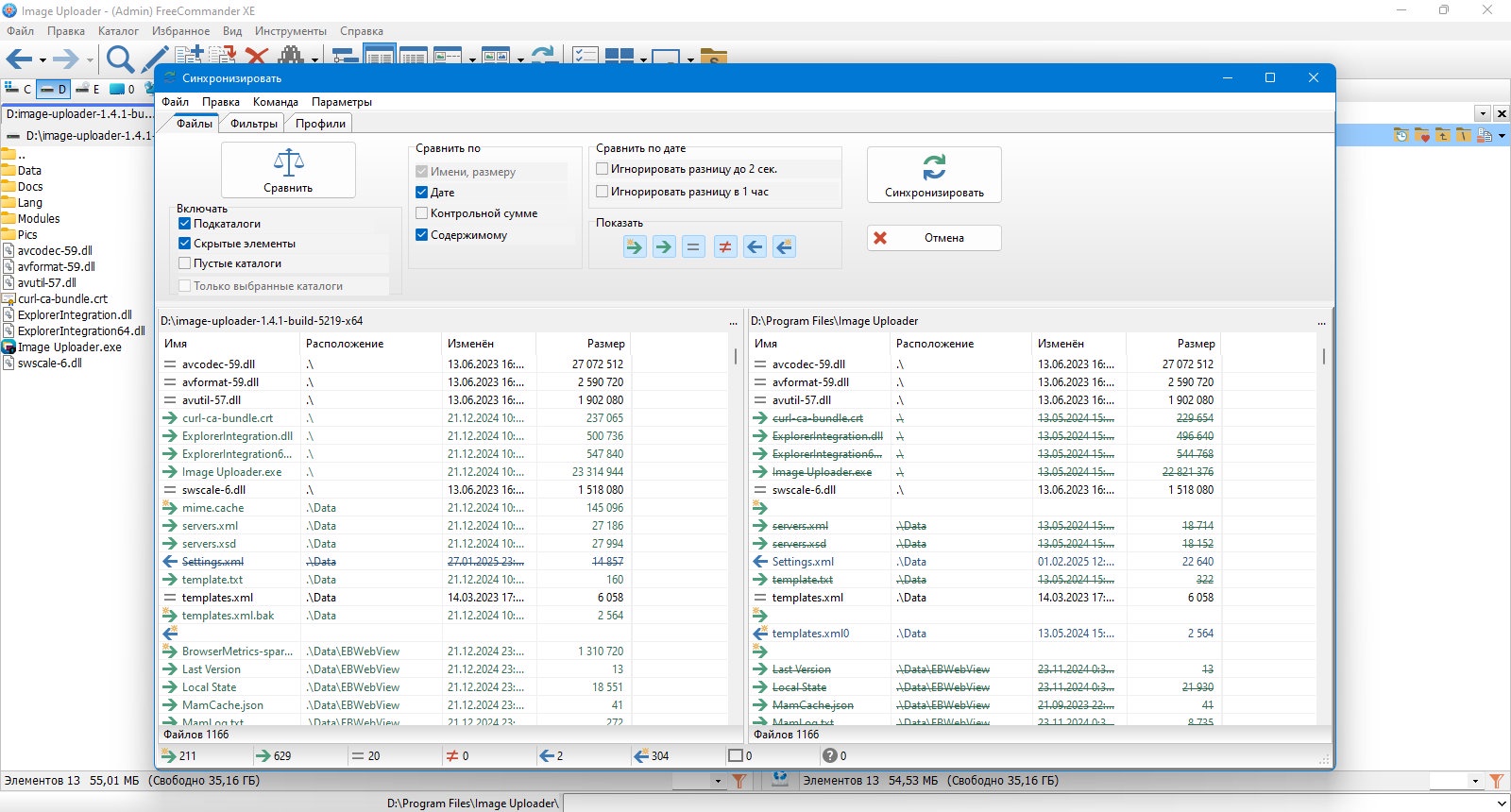Switch to the Фильтры tab

(x=254, y=124)
